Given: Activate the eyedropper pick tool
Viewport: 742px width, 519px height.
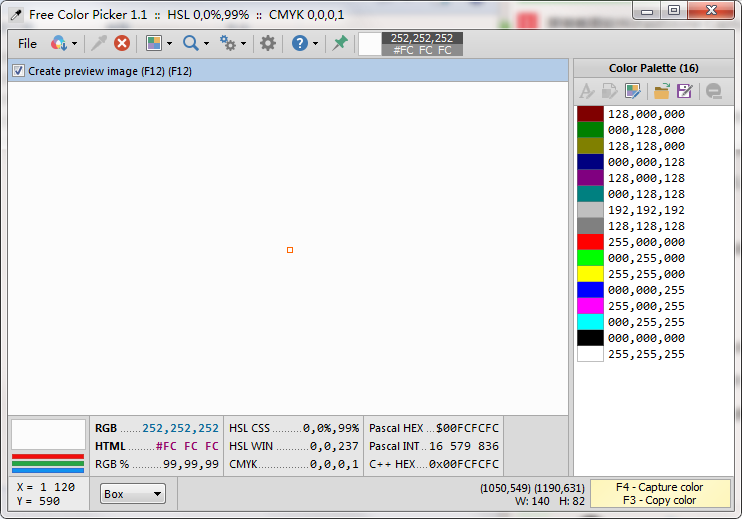Looking at the screenshot, I should pyautogui.click(x=98, y=44).
